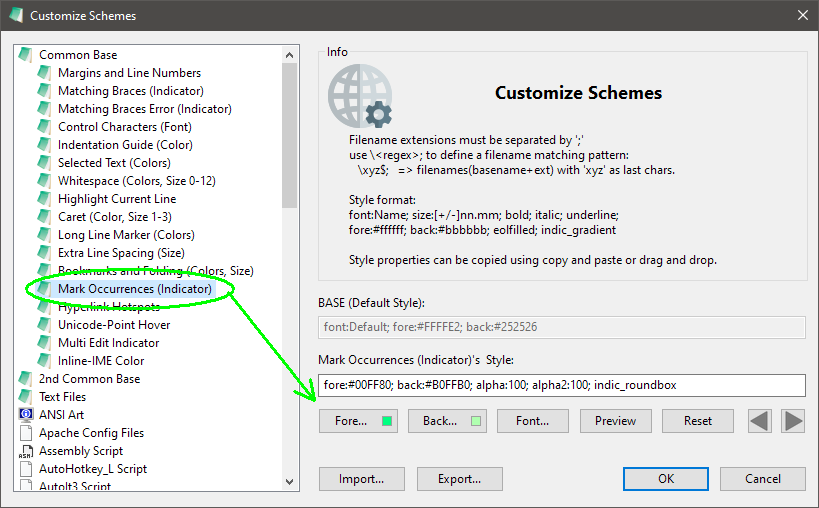819x508 pixels.
Task: Select the Text Files scheme
Action: [x=62, y=397]
